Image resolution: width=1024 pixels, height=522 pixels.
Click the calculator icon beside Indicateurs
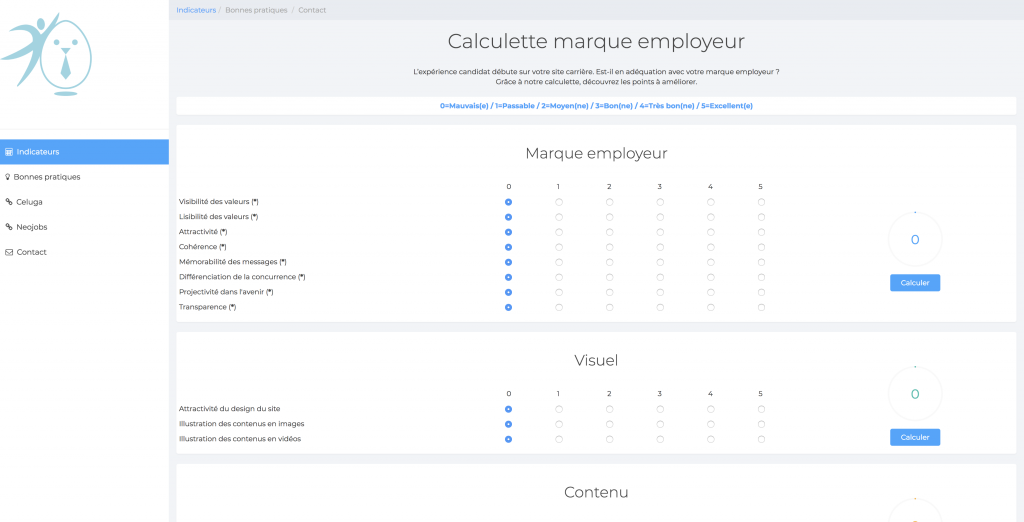(x=9, y=152)
